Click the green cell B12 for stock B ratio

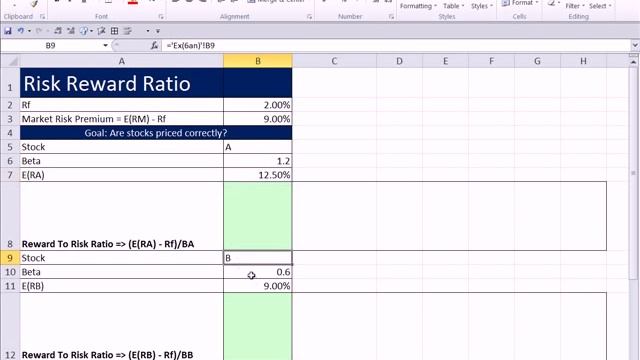(258, 327)
